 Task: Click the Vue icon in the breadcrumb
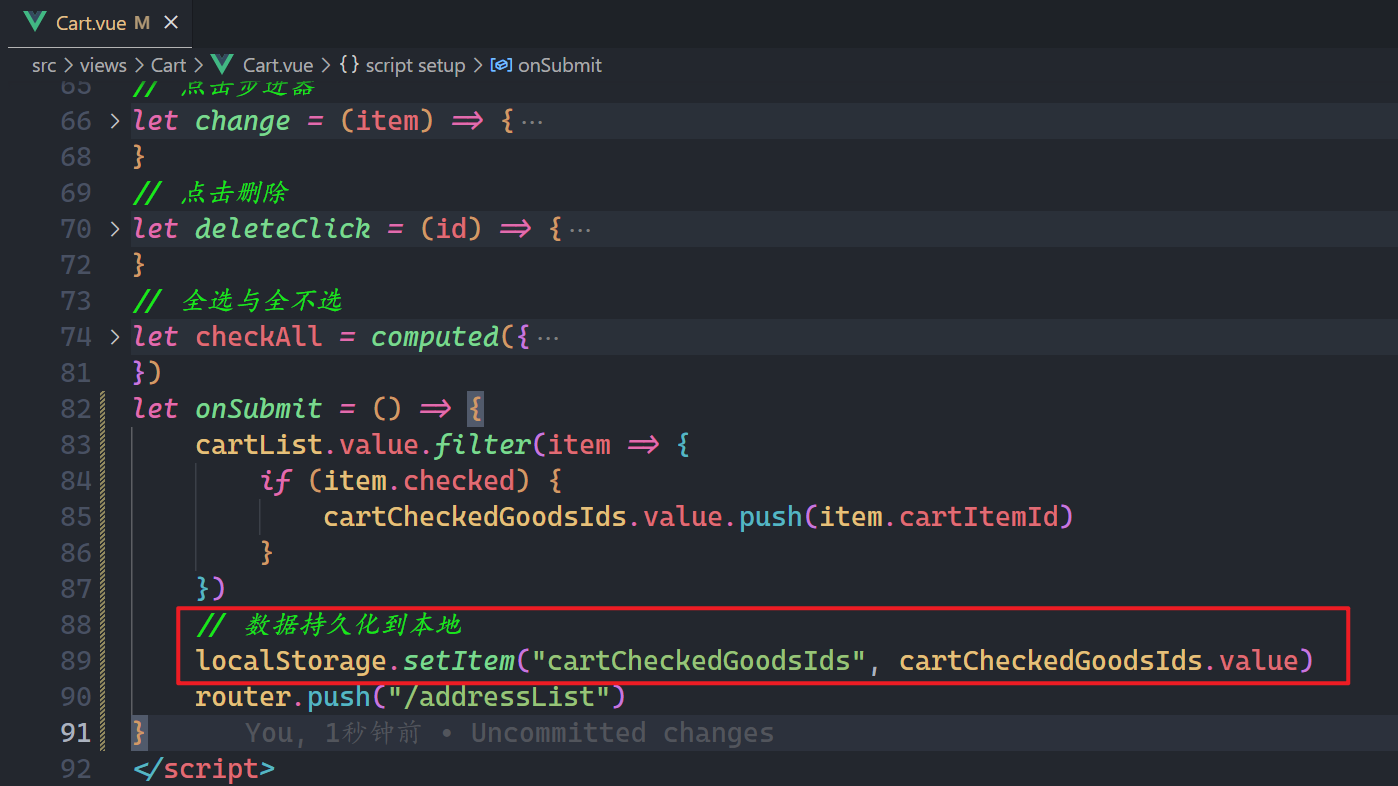tap(222, 65)
